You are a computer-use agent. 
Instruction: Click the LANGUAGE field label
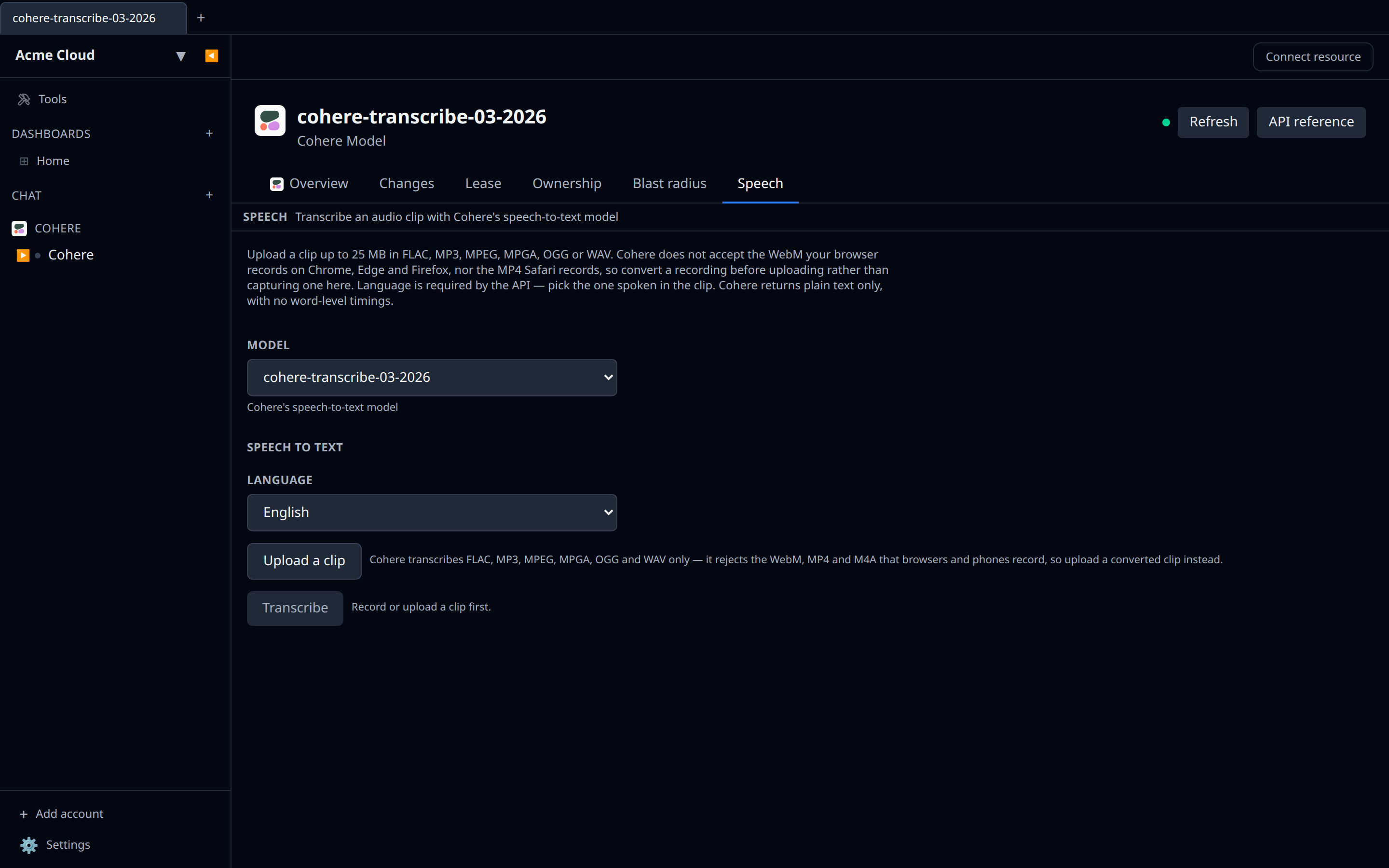coord(280,480)
